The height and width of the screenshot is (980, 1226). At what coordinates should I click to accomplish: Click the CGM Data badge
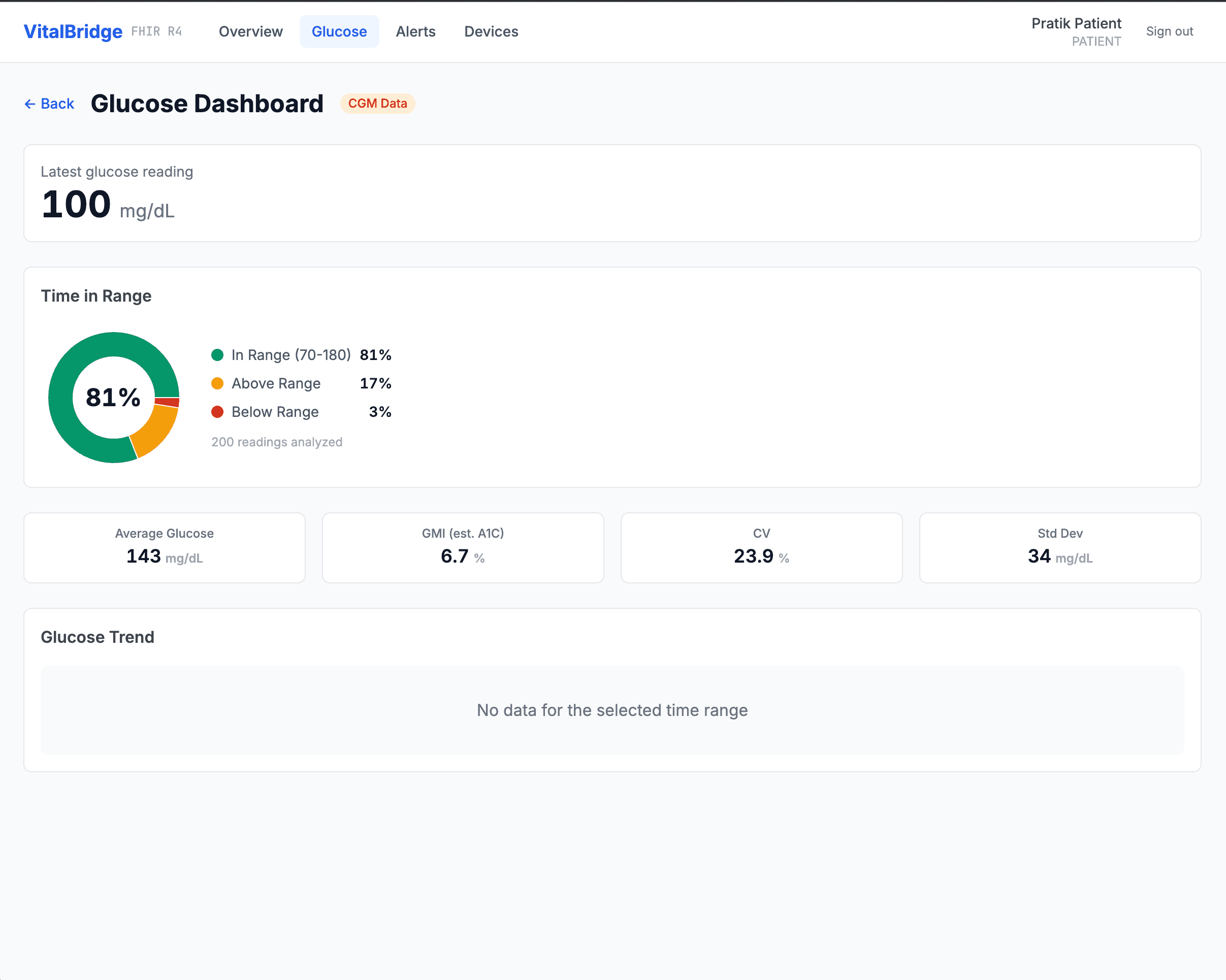tap(377, 104)
